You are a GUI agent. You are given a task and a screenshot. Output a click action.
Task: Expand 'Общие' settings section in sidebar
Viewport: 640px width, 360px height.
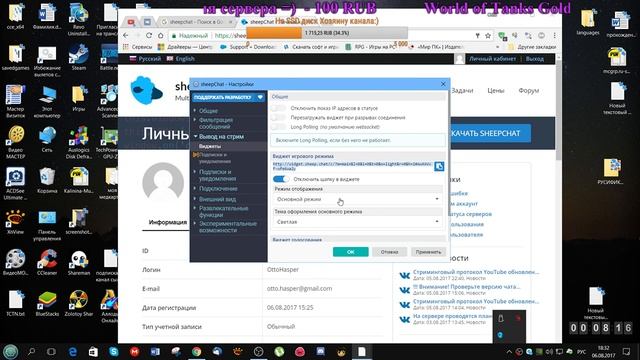208,111
